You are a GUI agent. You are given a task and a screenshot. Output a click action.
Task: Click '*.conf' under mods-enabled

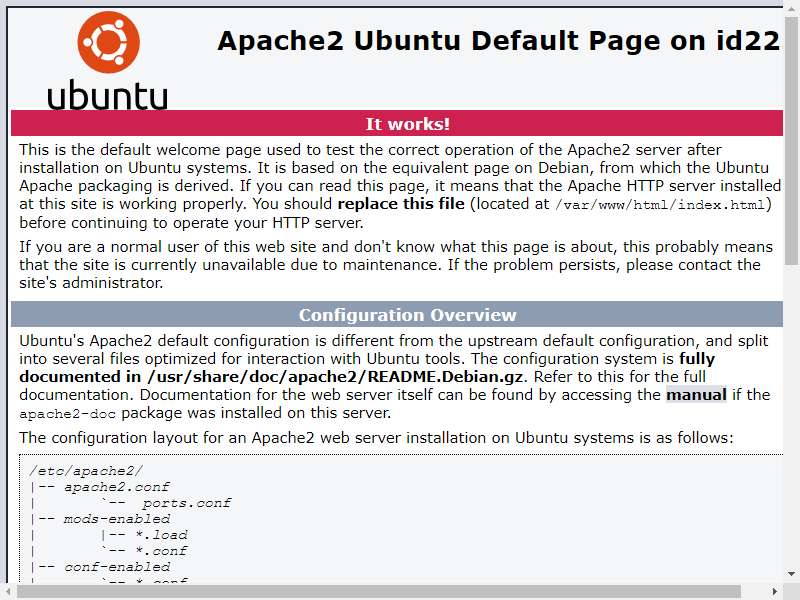(161, 551)
